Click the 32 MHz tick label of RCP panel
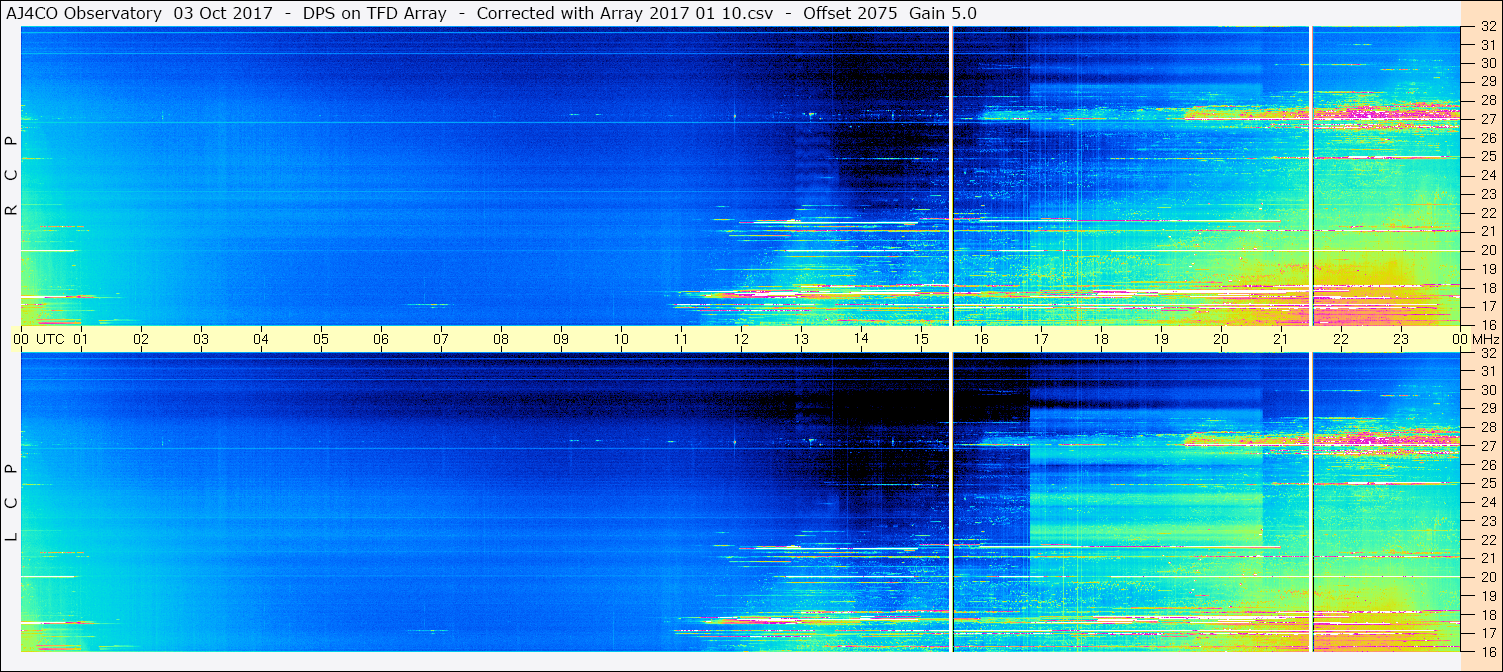This screenshot has height=672, width=1503. tap(1487, 28)
